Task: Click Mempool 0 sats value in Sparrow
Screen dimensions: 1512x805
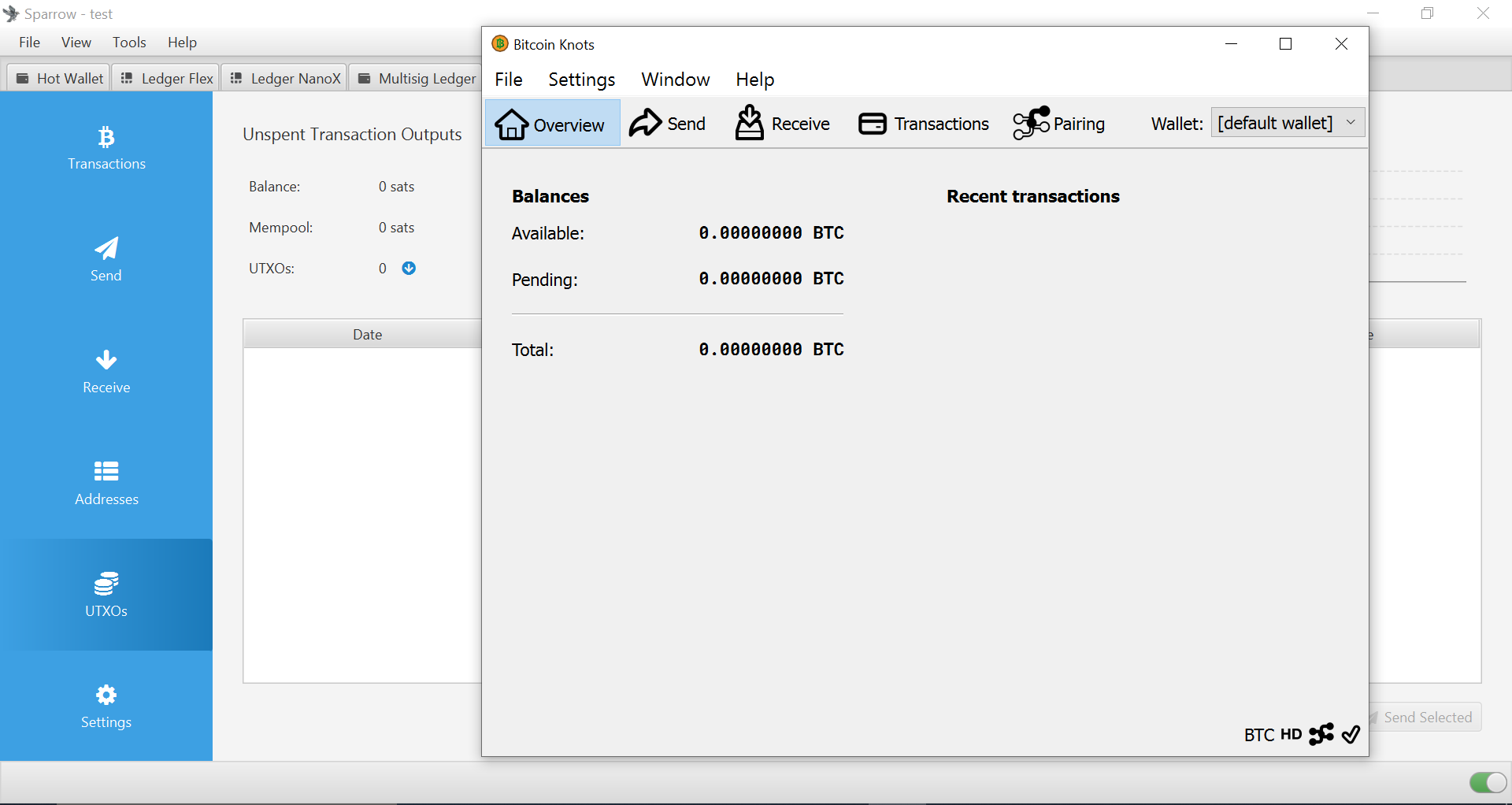Action: (396, 228)
